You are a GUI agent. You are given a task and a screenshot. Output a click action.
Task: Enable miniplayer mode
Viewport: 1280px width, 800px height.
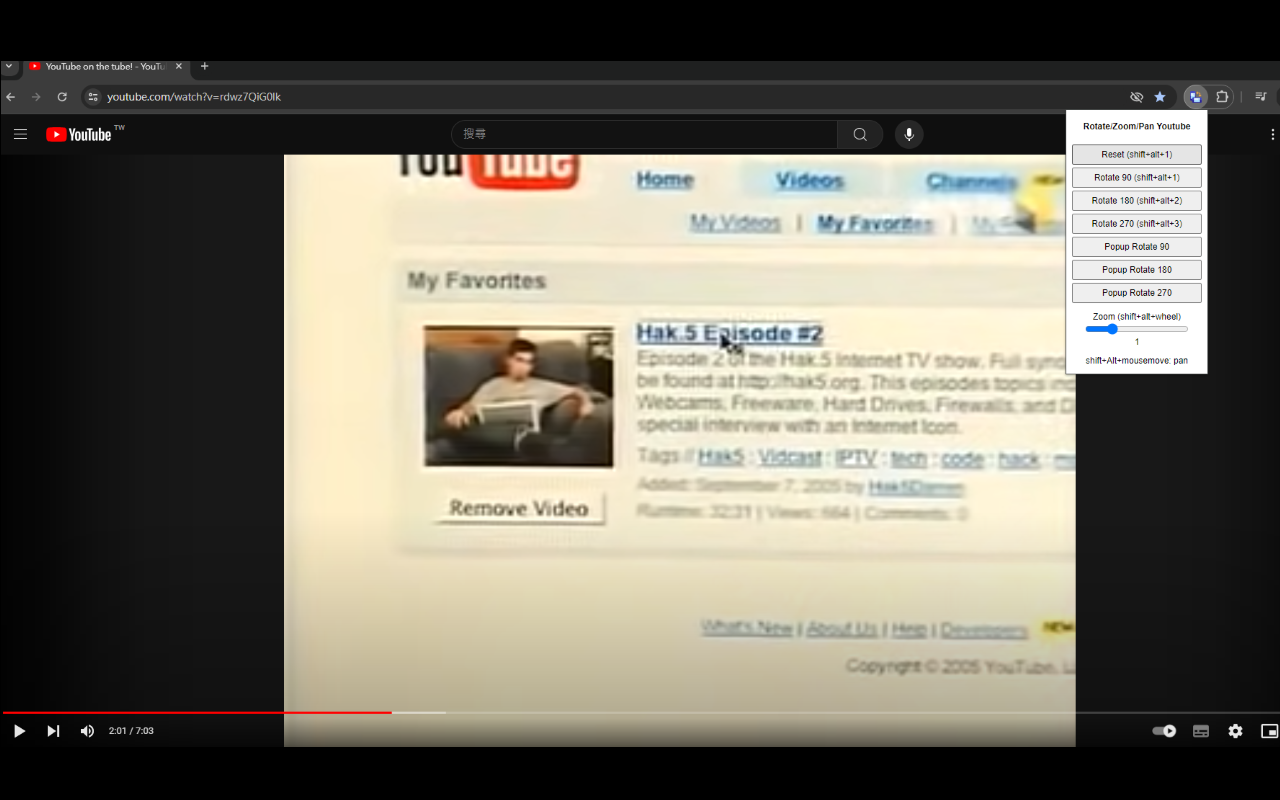point(1269,731)
